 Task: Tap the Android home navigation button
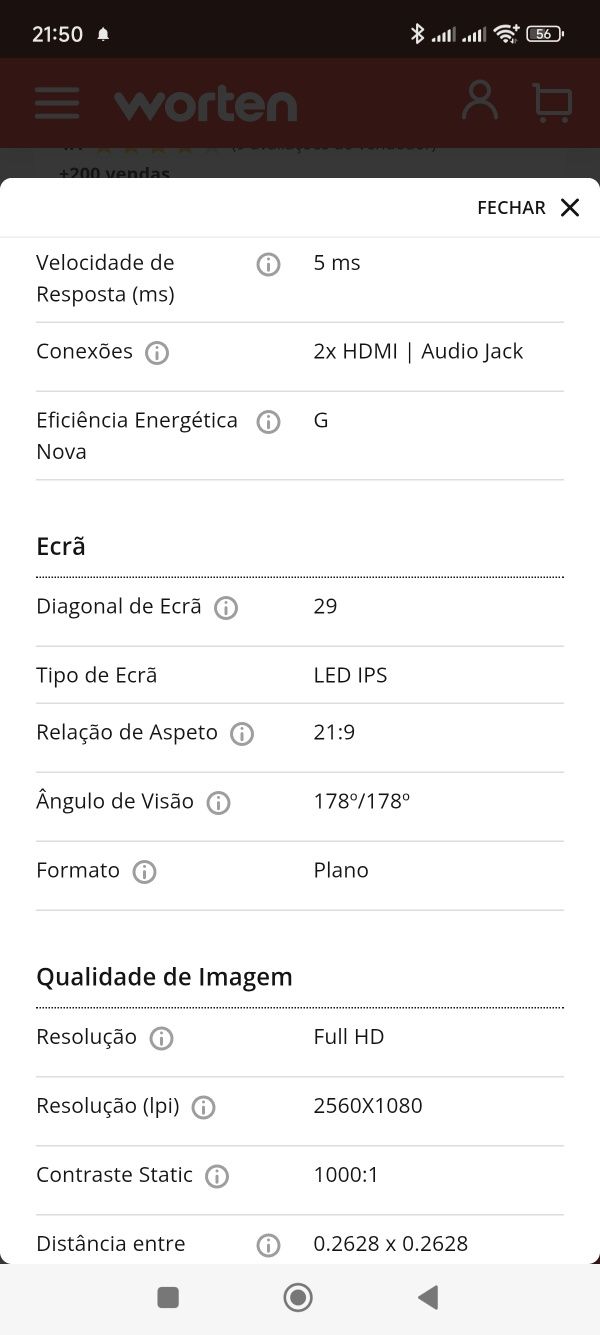point(298,1298)
